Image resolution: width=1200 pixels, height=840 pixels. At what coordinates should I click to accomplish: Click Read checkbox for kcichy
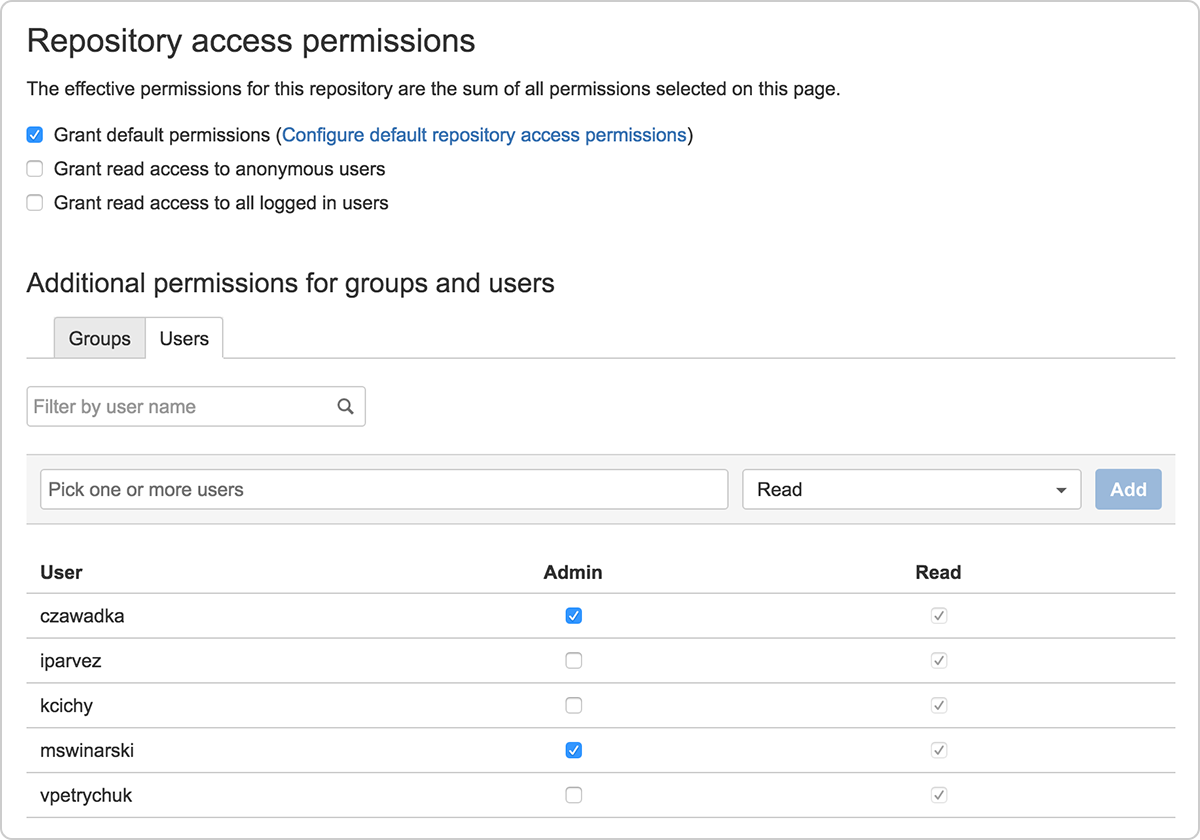coord(938,706)
